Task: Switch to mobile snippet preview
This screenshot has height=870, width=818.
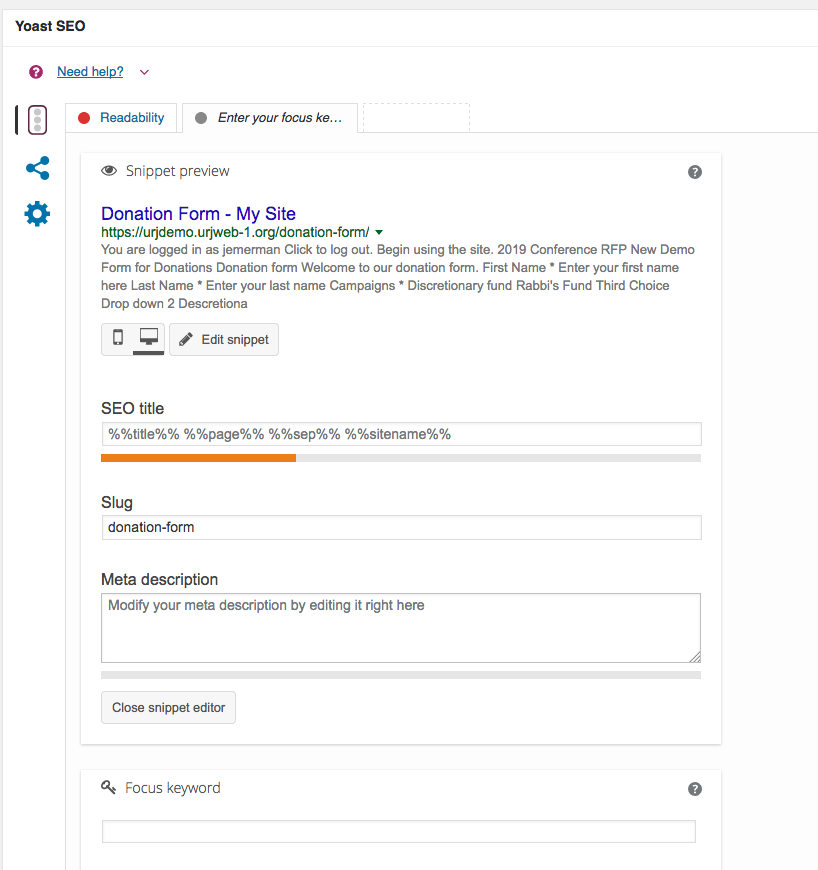Action: 118,339
